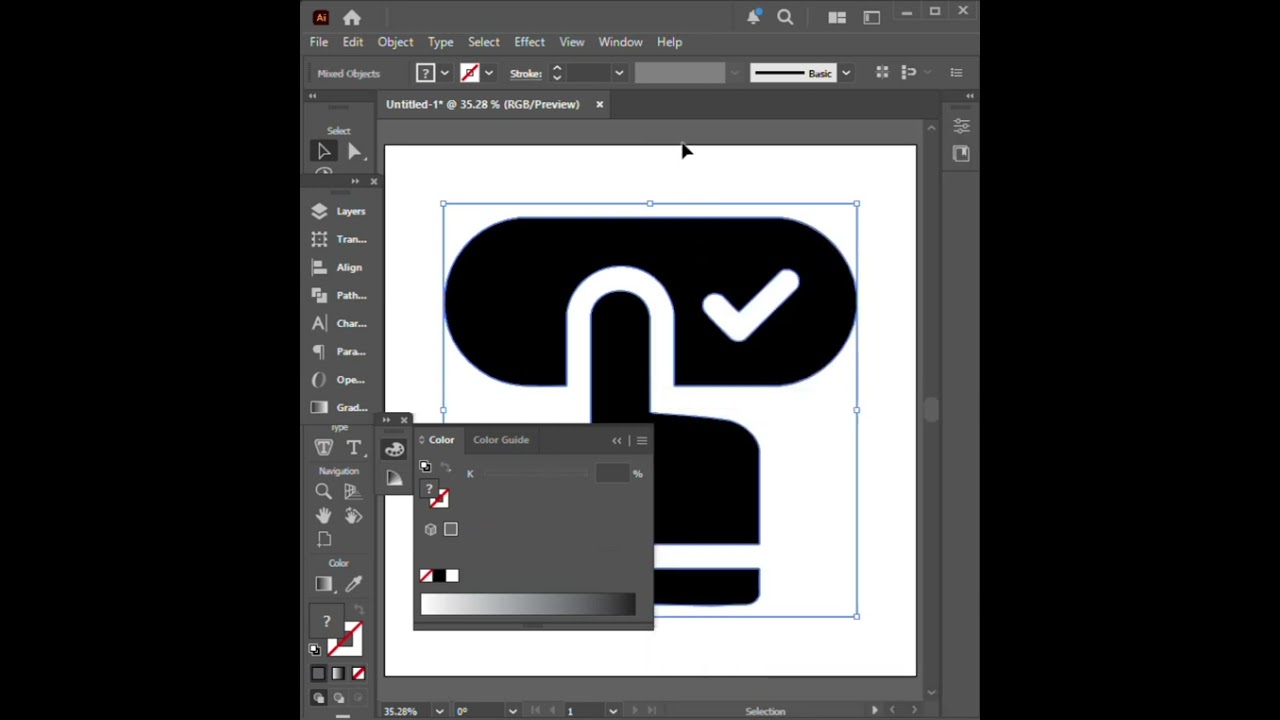Select the Selection tool arrow
This screenshot has width=1280, height=720.
click(x=323, y=151)
